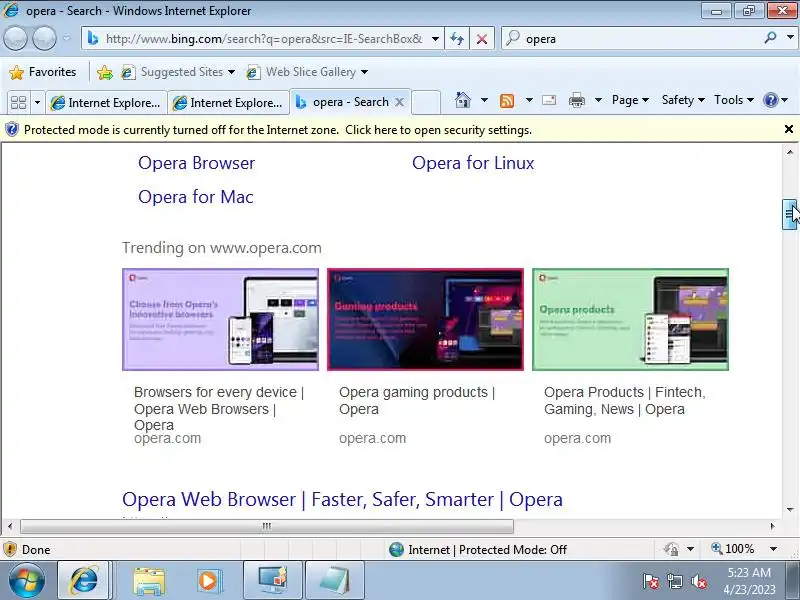This screenshot has width=800, height=600.
Task: Open Windows Explorer folder on taskbar
Action: 149,581
